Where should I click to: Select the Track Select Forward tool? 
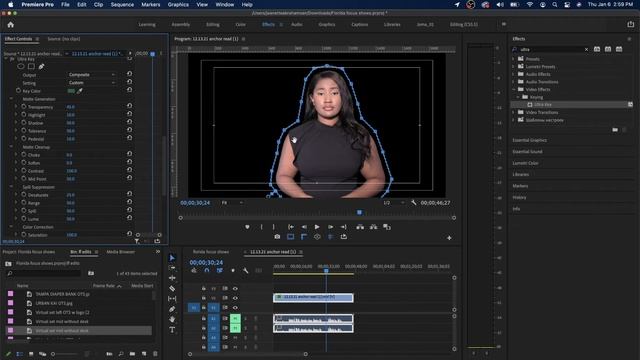(172, 268)
